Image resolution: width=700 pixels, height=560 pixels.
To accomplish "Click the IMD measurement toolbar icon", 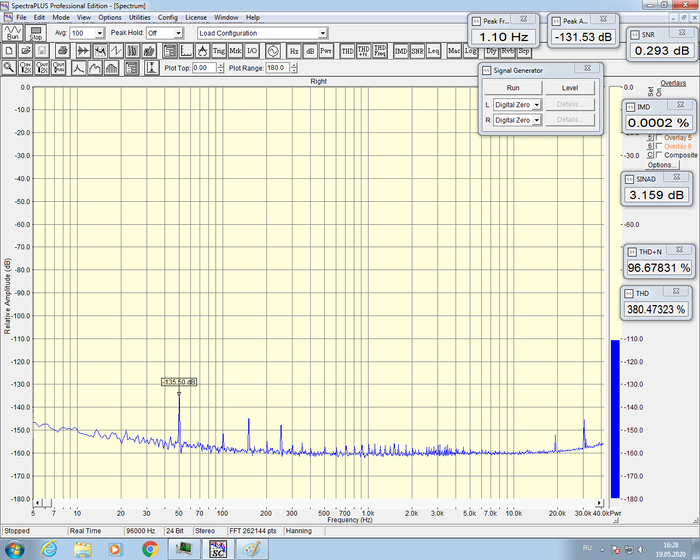I will [400, 50].
